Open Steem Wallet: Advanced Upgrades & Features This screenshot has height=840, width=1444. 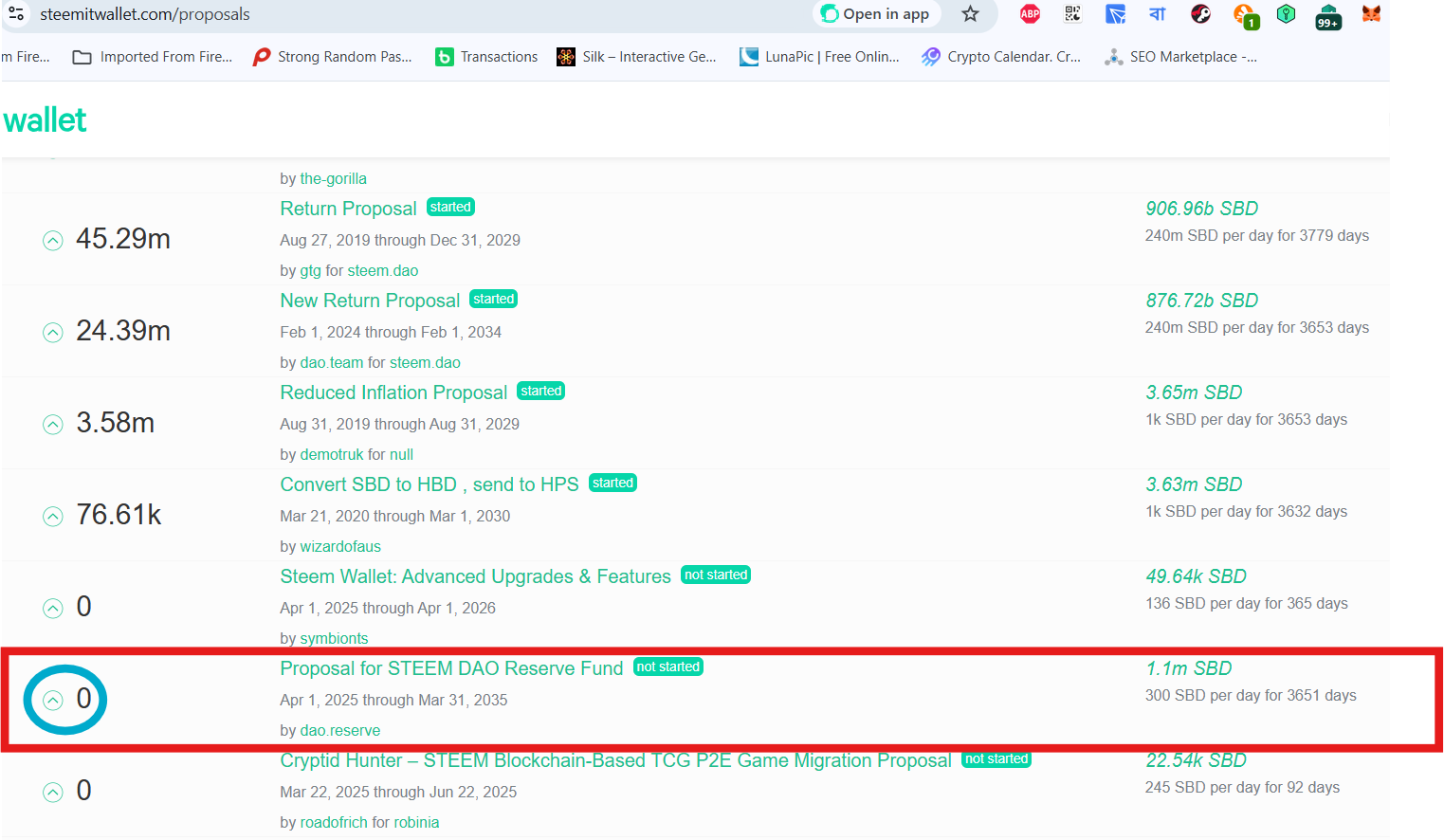coord(475,576)
